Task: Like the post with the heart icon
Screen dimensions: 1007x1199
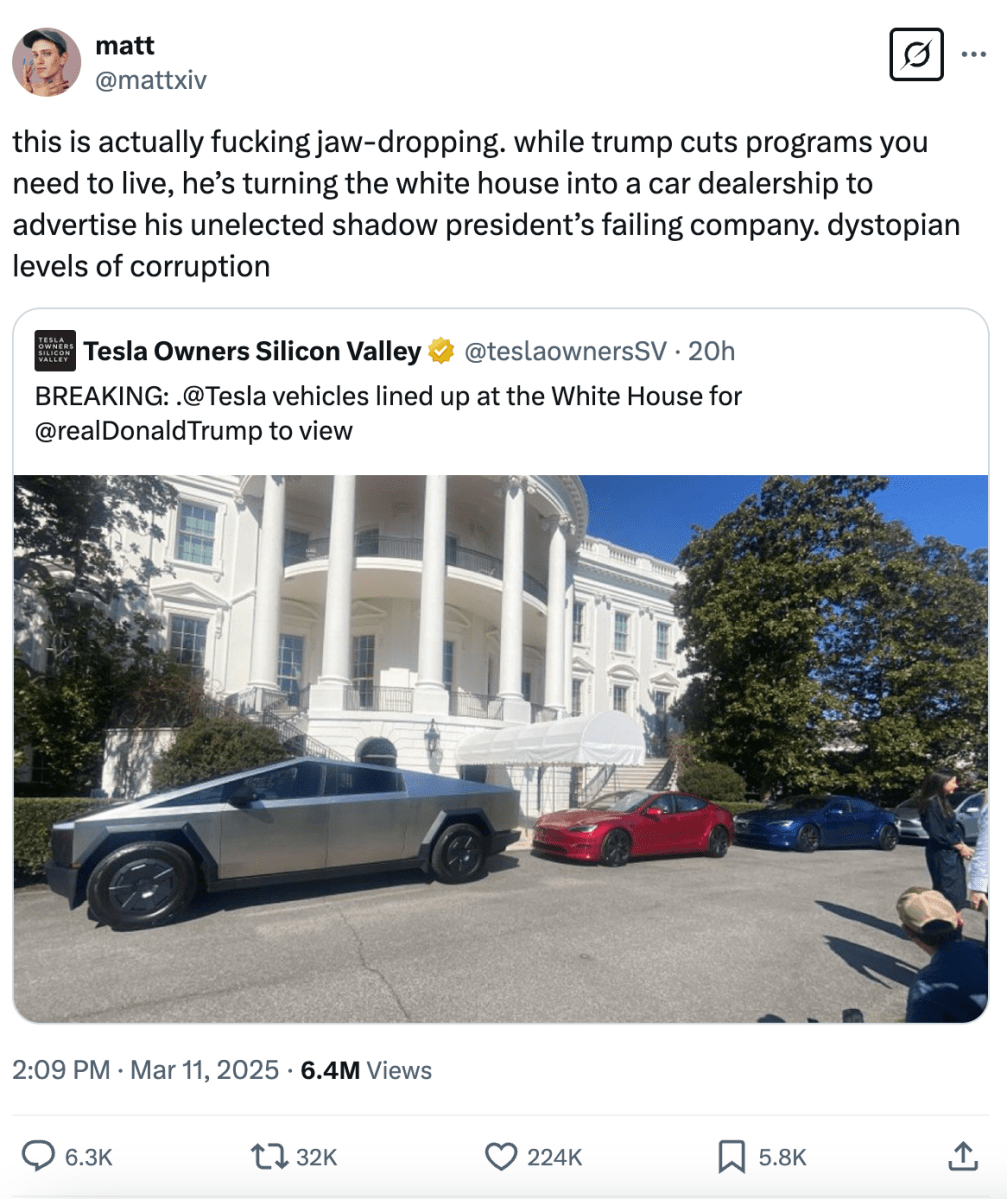Action: 501,1156
